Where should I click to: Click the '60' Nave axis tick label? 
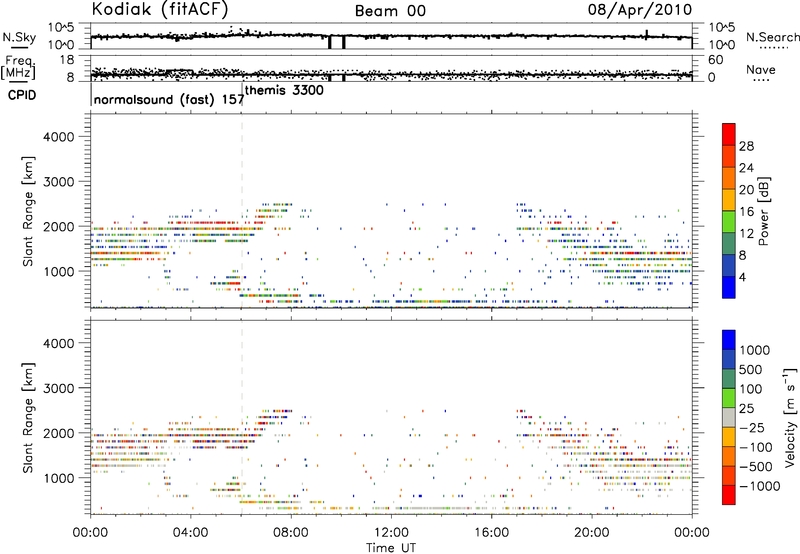(715, 60)
